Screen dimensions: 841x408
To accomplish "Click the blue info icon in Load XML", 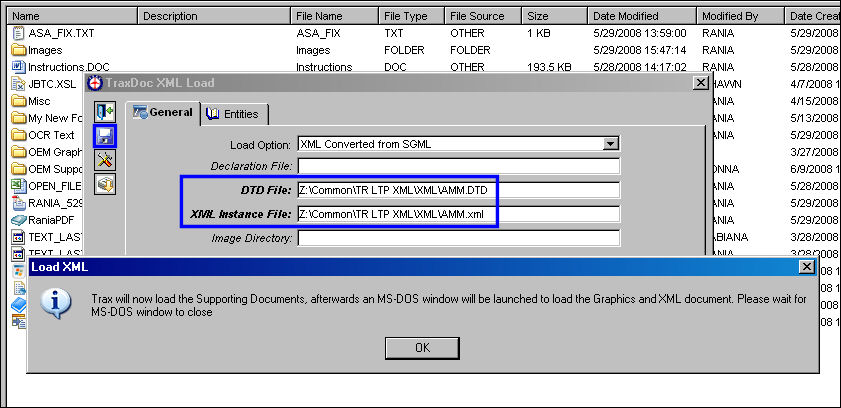I will click(x=56, y=304).
